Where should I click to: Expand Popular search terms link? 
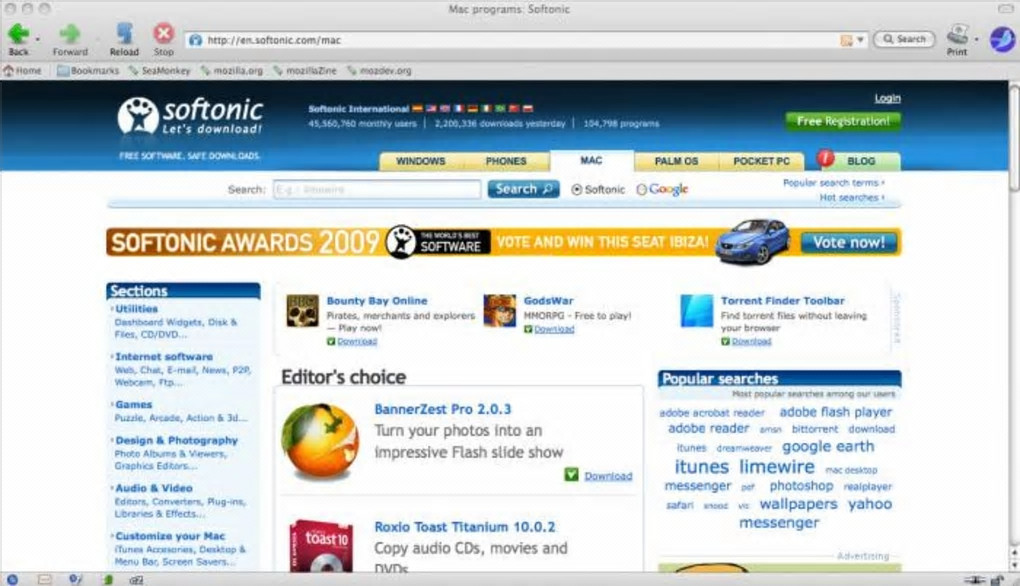point(833,183)
